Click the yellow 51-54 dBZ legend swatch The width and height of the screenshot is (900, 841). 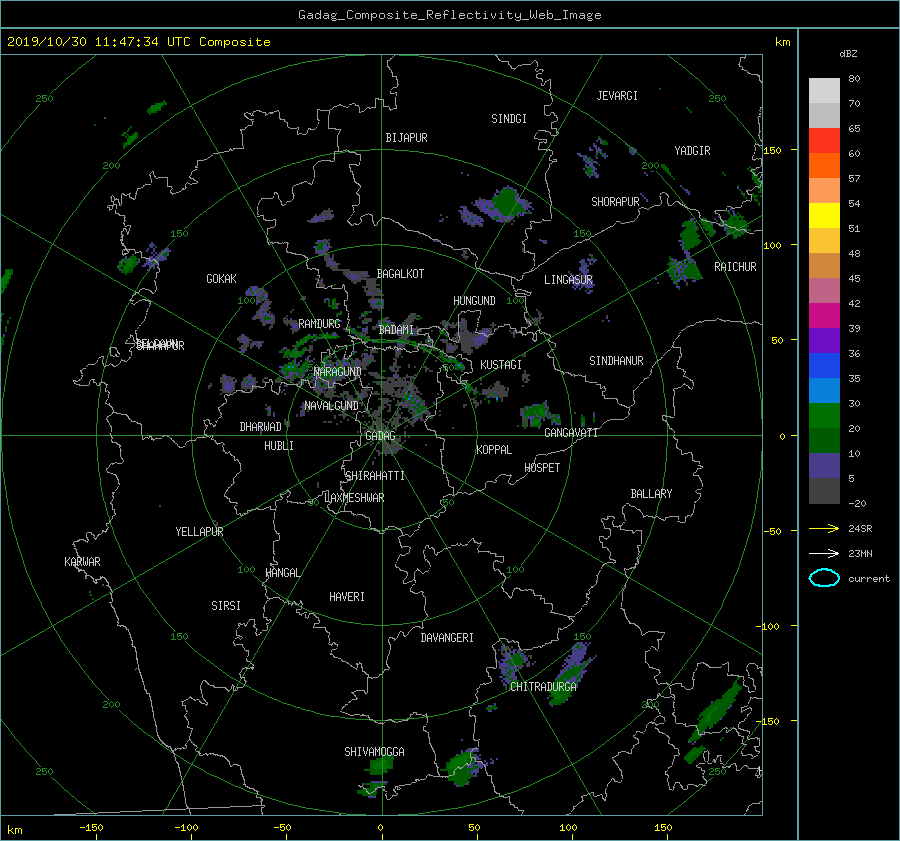click(x=824, y=215)
